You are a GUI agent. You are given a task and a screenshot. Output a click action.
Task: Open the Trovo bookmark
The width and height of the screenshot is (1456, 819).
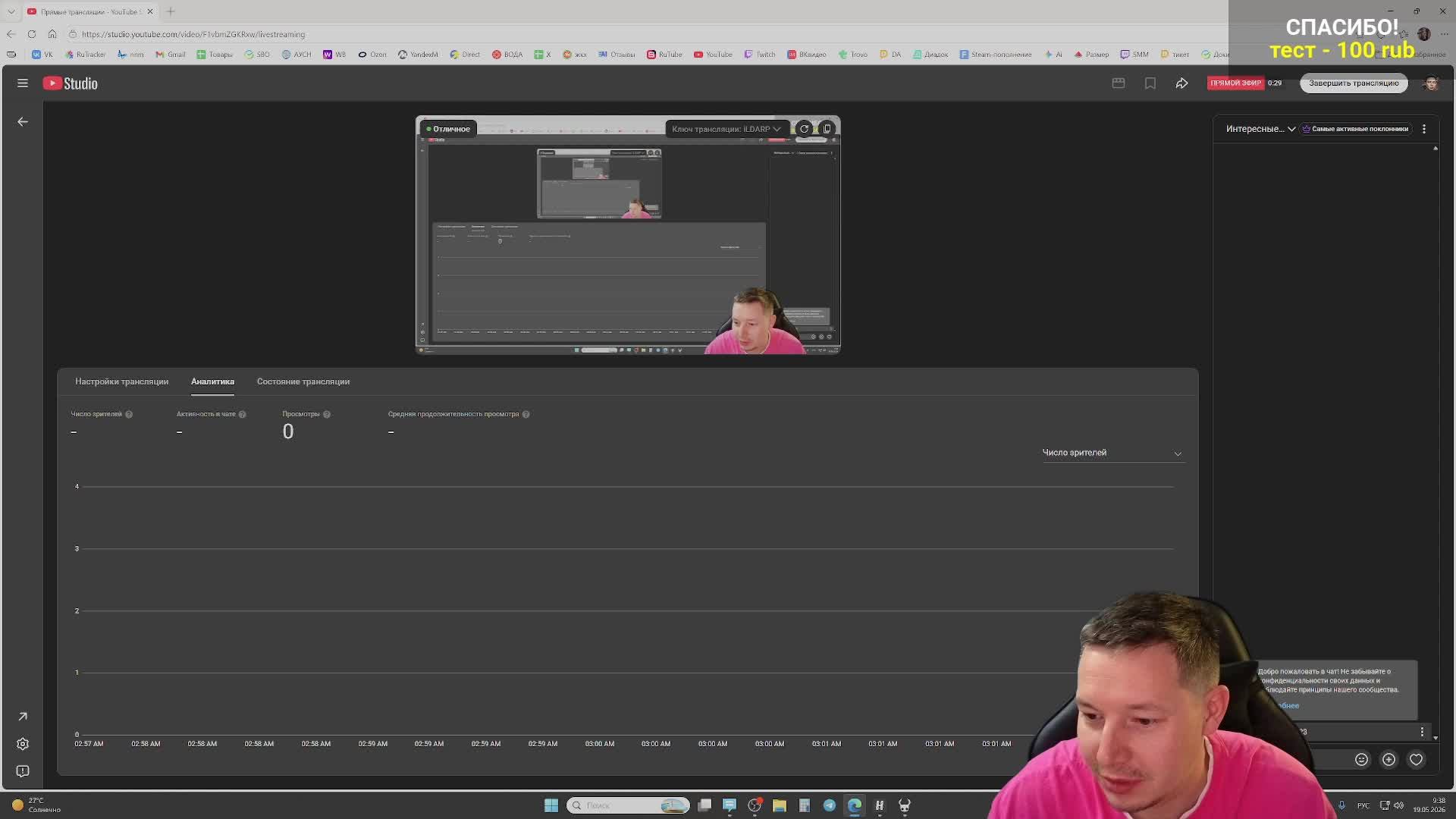tap(853, 55)
